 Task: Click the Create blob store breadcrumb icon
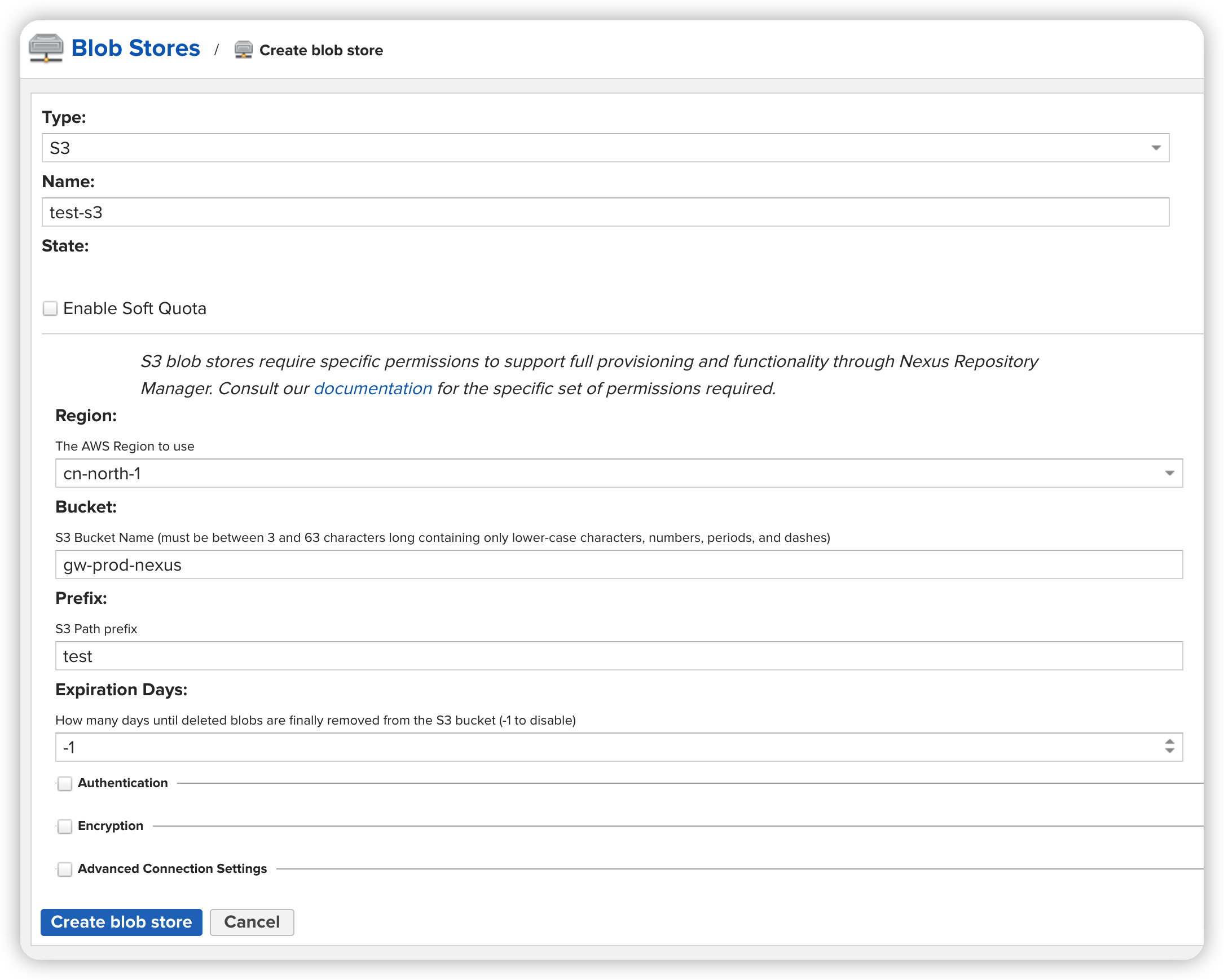tap(244, 50)
